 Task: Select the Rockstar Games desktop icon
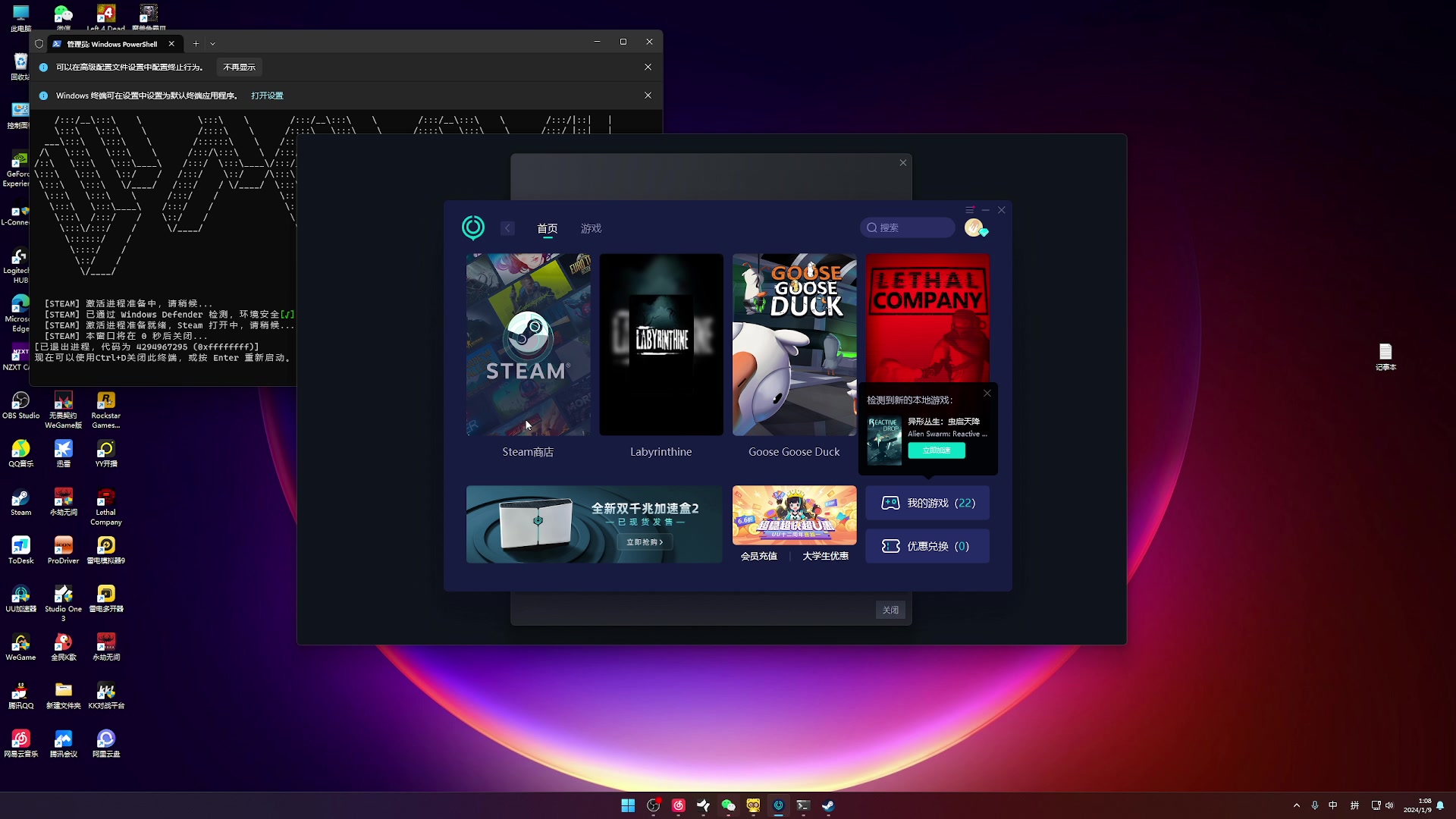tap(105, 410)
